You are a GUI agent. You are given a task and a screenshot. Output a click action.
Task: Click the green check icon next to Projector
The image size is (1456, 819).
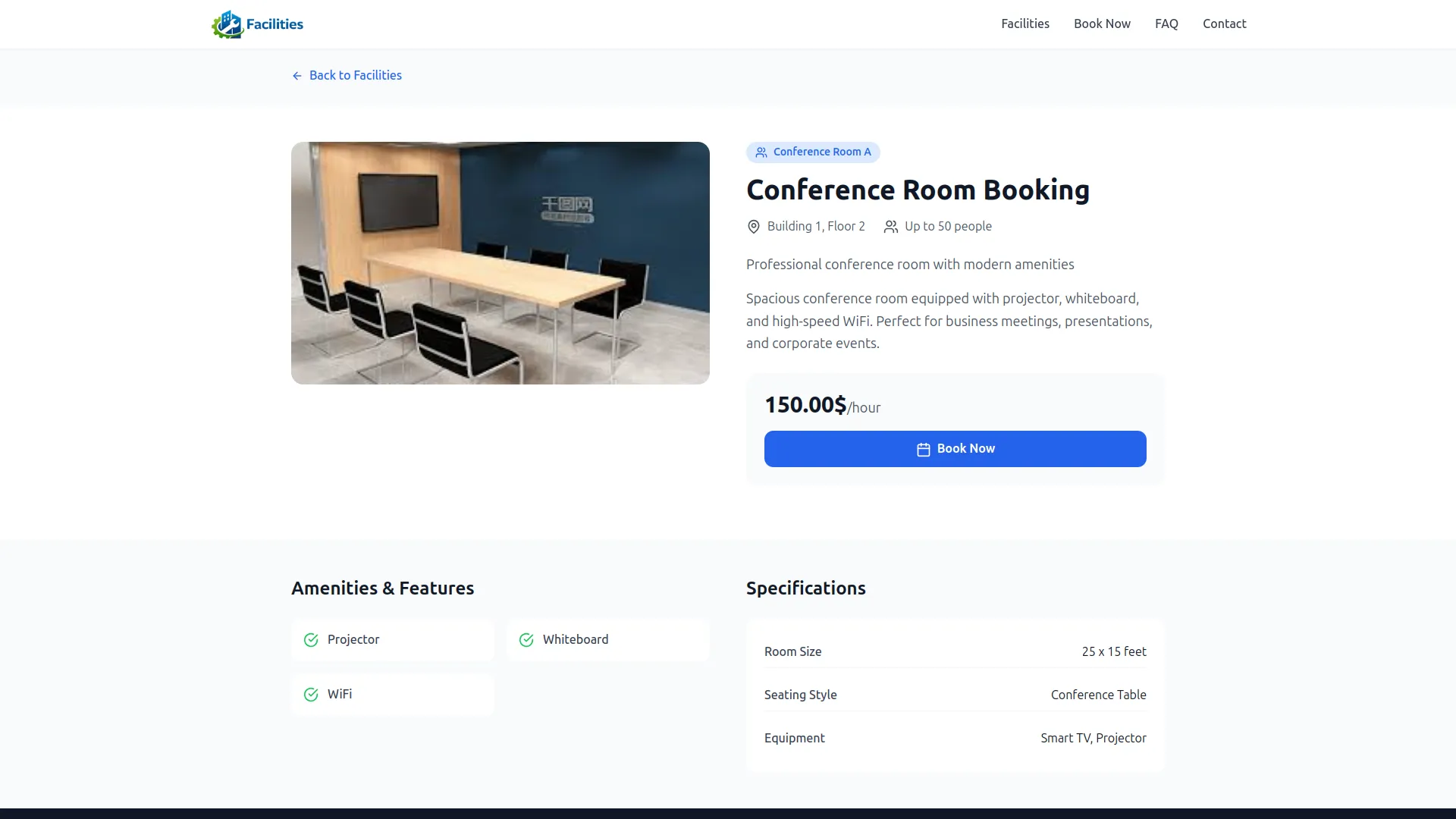311,640
